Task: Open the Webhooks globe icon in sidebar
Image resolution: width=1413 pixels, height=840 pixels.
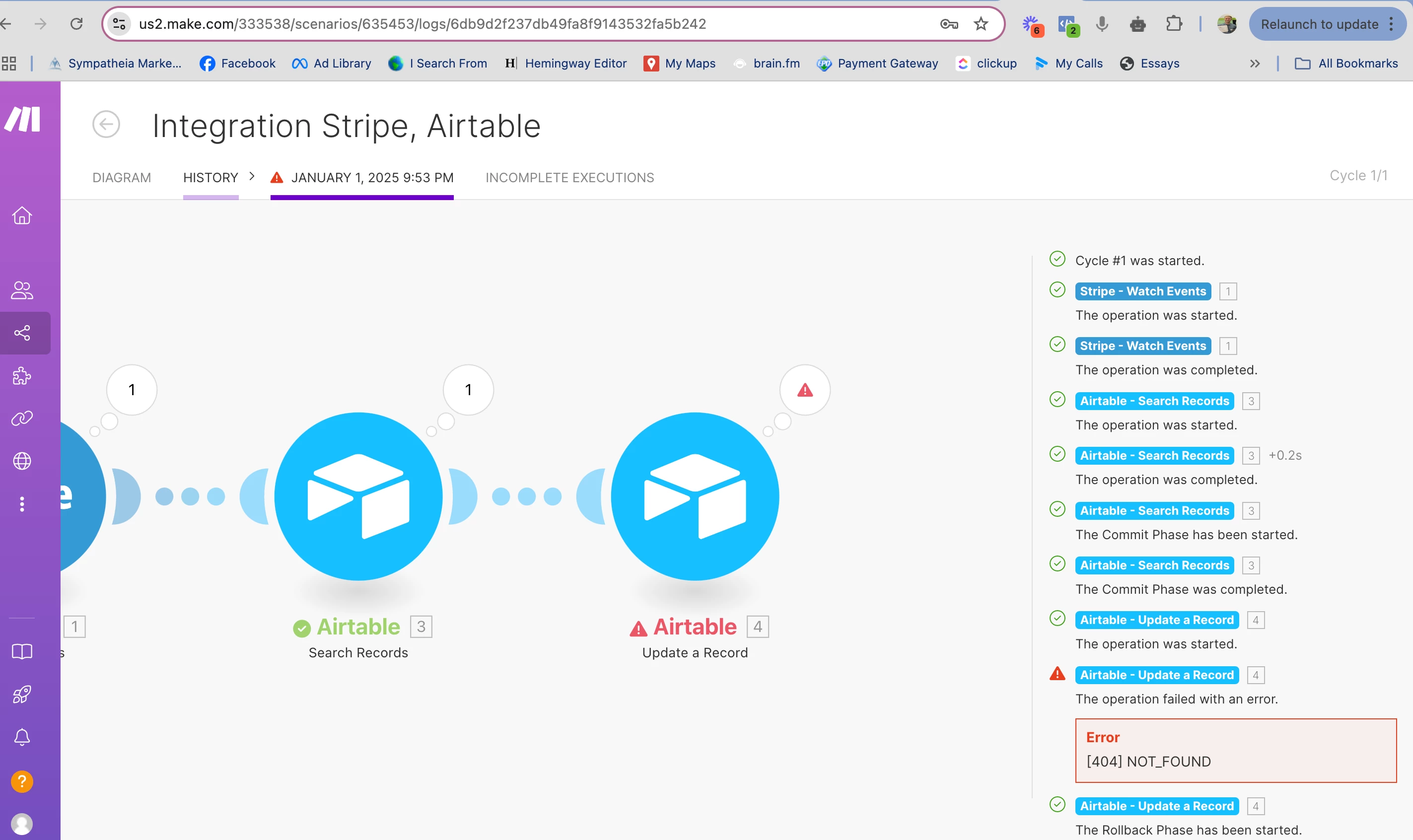Action: pos(22,461)
